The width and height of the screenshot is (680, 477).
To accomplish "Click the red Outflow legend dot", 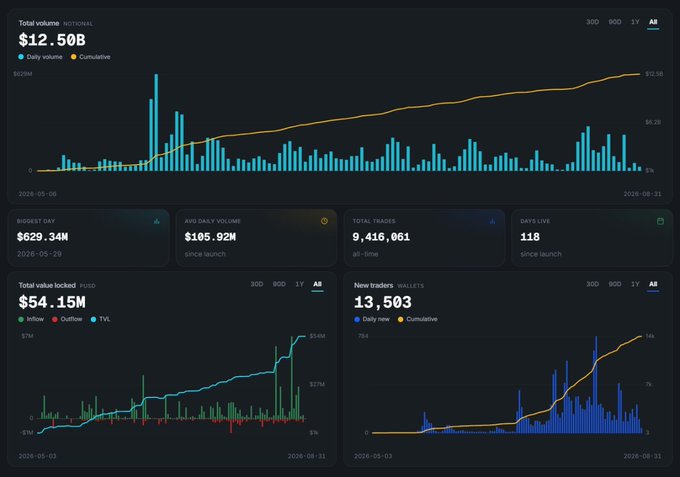I will click(55, 319).
